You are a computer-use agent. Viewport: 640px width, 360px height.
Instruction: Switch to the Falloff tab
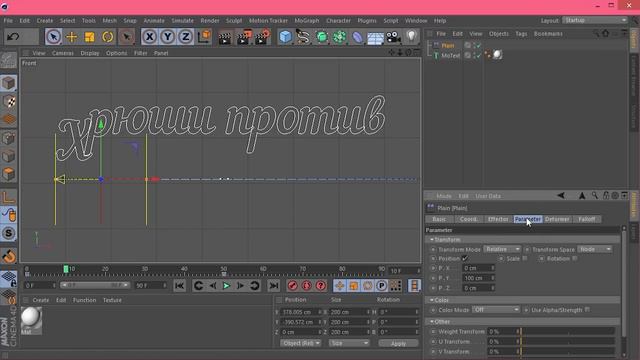pyautogui.click(x=587, y=219)
